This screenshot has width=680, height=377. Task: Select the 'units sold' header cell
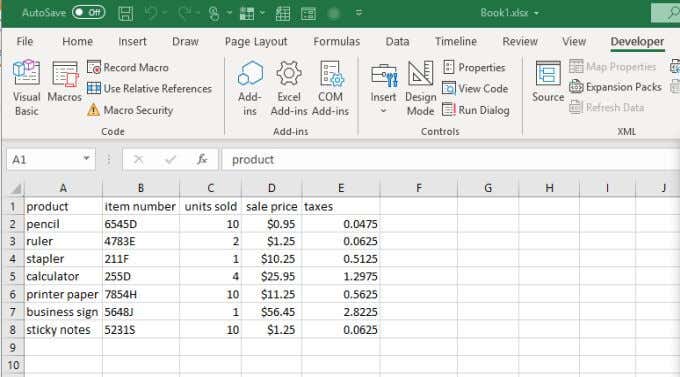(x=210, y=206)
